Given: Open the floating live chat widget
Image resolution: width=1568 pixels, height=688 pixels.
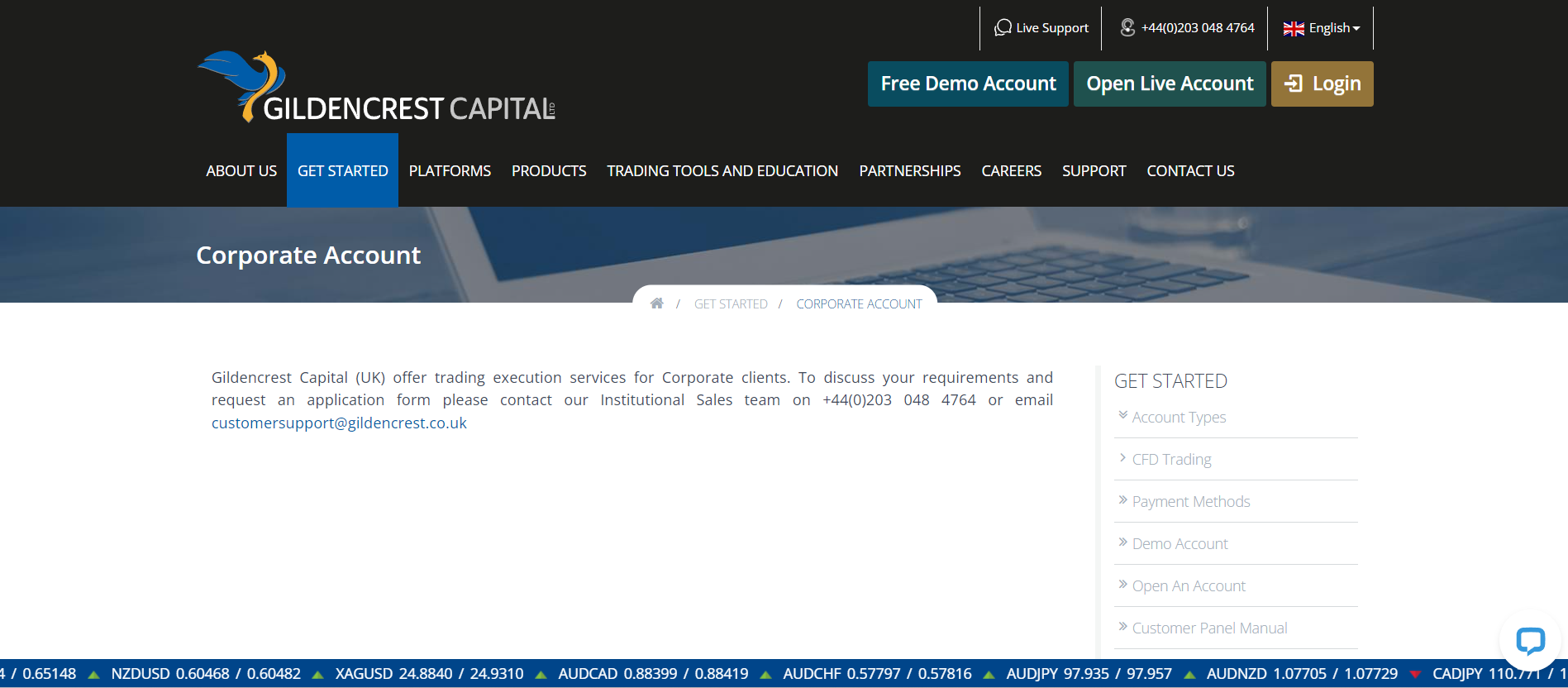Looking at the screenshot, I should tap(1530, 641).
